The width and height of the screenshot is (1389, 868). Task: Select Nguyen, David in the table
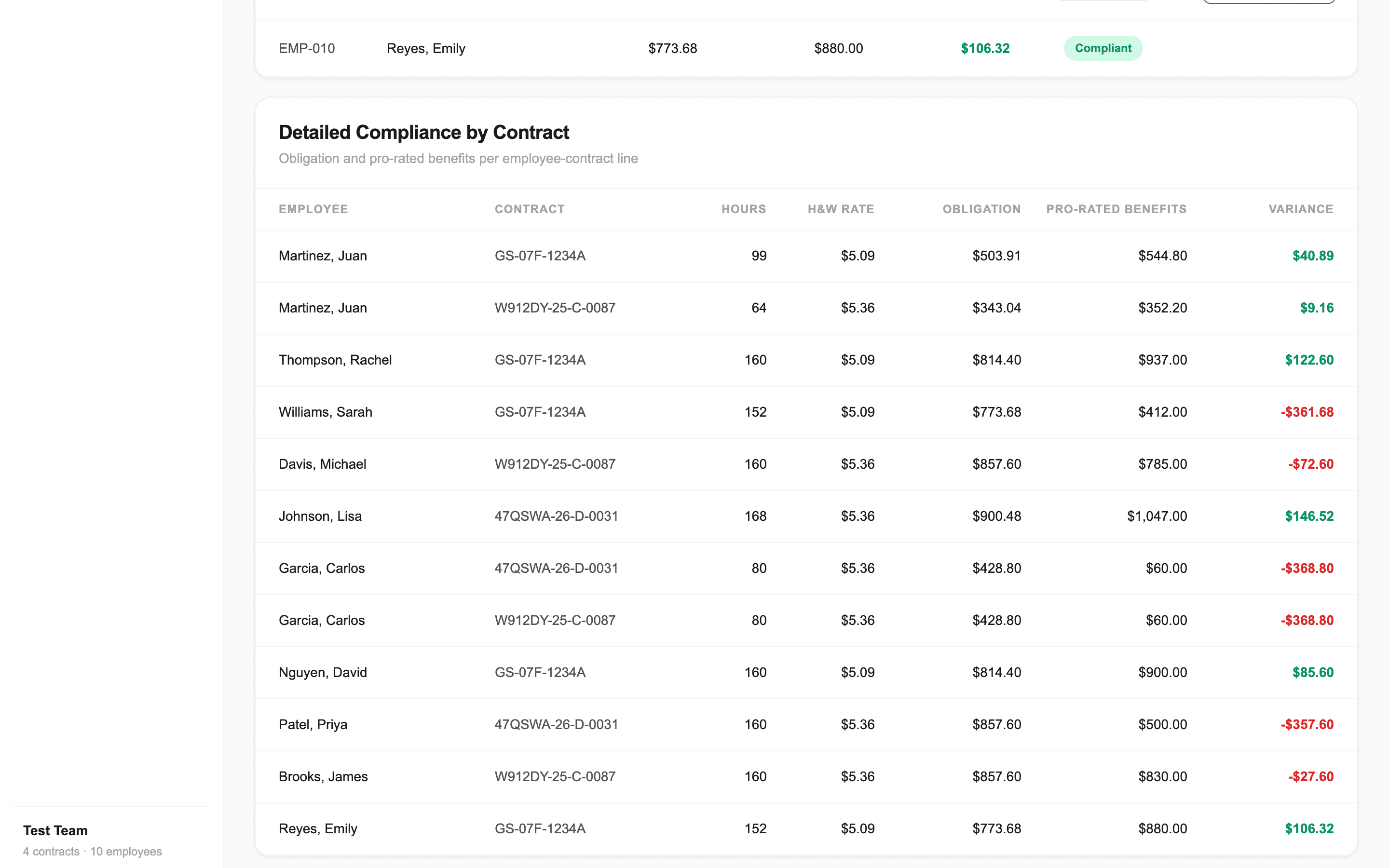point(323,673)
